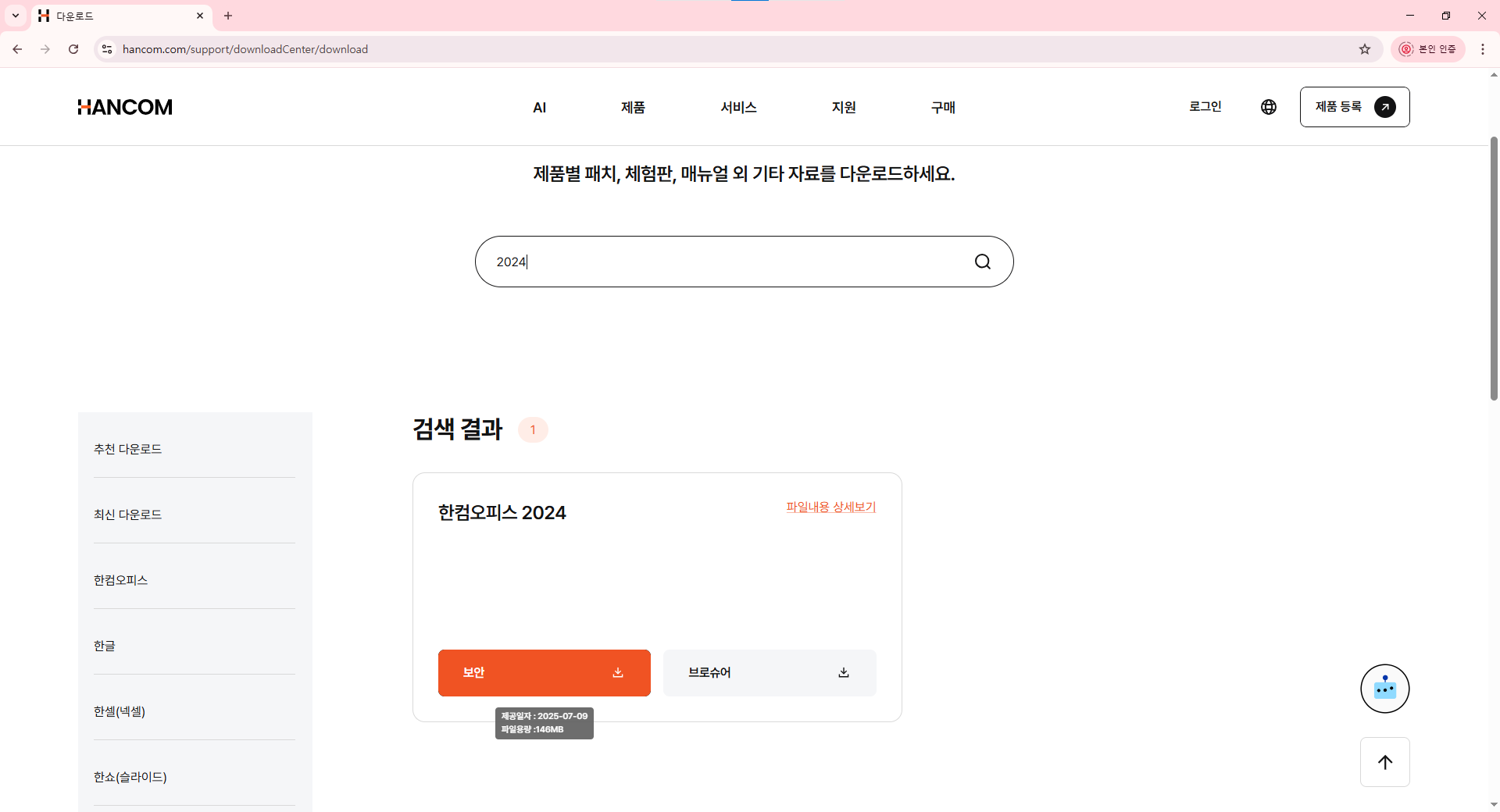Click the download icon on 보안 button
This screenshot has height=812, width=1500.
(x=618, y=672)
